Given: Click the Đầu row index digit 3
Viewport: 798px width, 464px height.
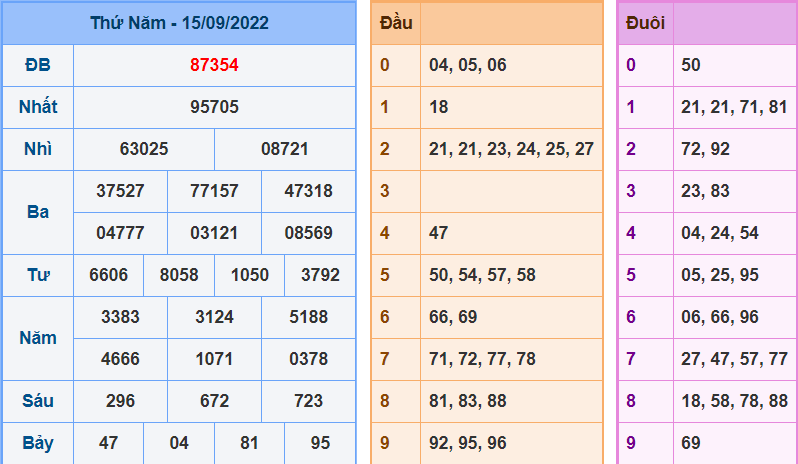Looking at the screenshot, I should 385,191.
